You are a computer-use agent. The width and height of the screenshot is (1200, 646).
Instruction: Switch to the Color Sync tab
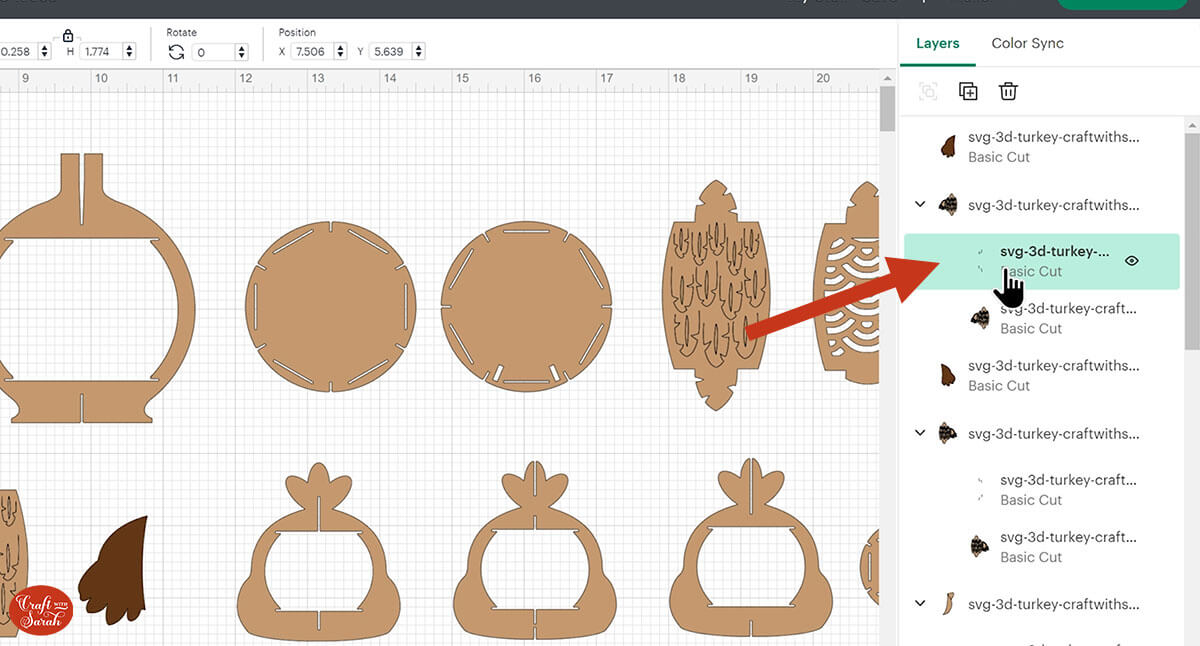1027,44
